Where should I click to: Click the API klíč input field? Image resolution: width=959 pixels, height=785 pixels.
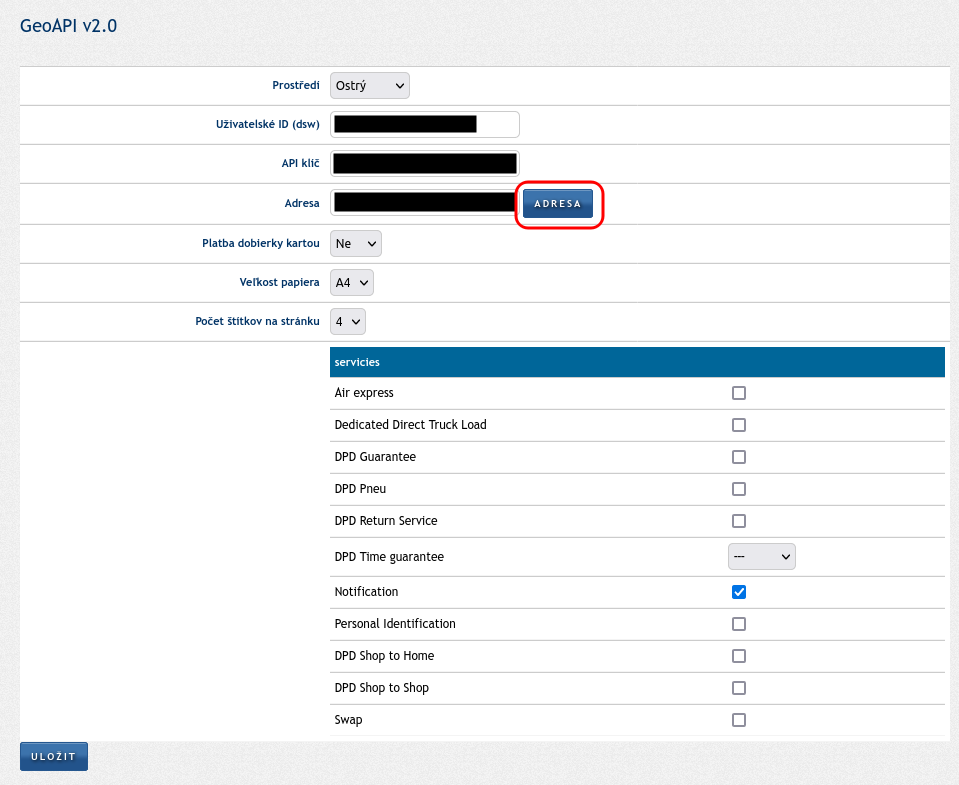424,164
